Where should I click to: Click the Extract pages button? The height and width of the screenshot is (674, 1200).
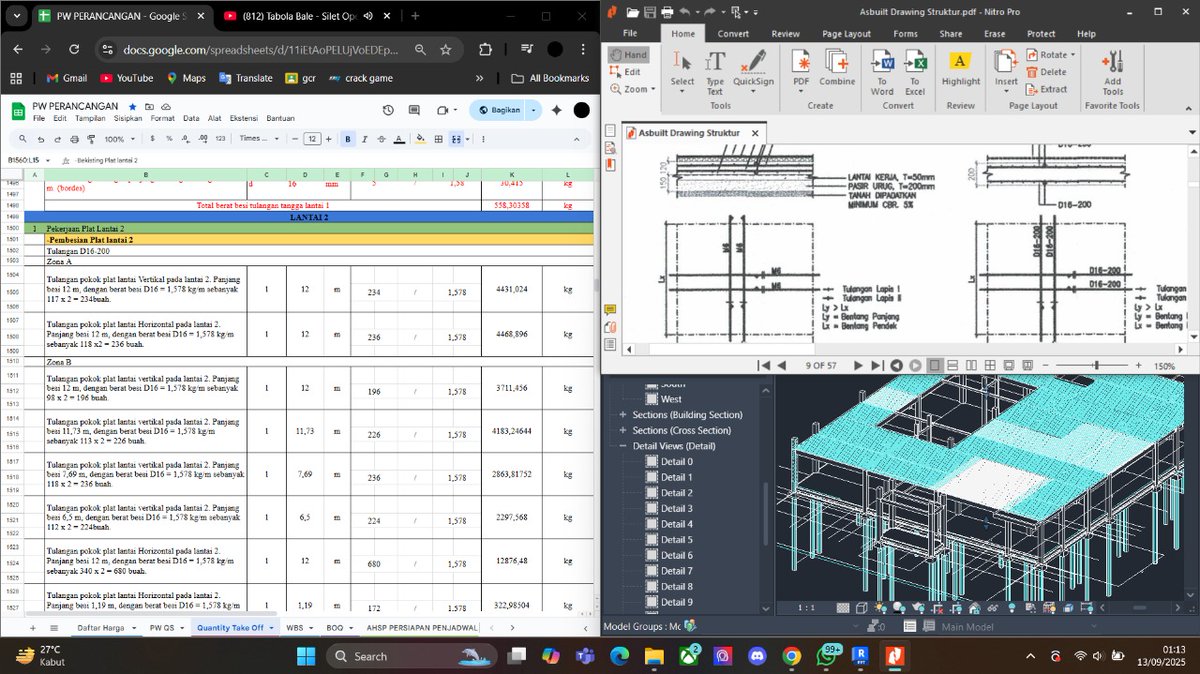point(1046,89)
